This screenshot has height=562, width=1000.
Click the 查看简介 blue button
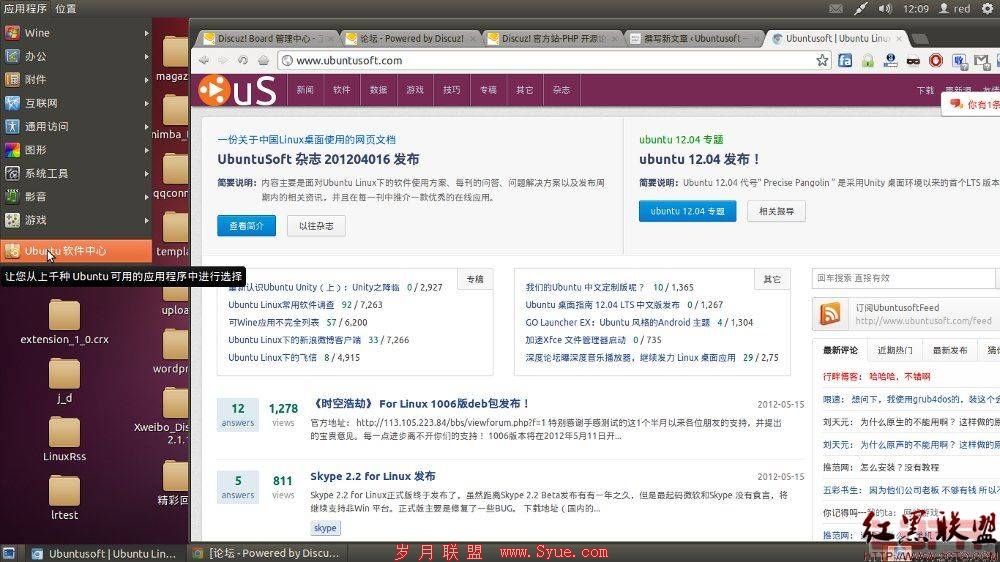(246, 226)
